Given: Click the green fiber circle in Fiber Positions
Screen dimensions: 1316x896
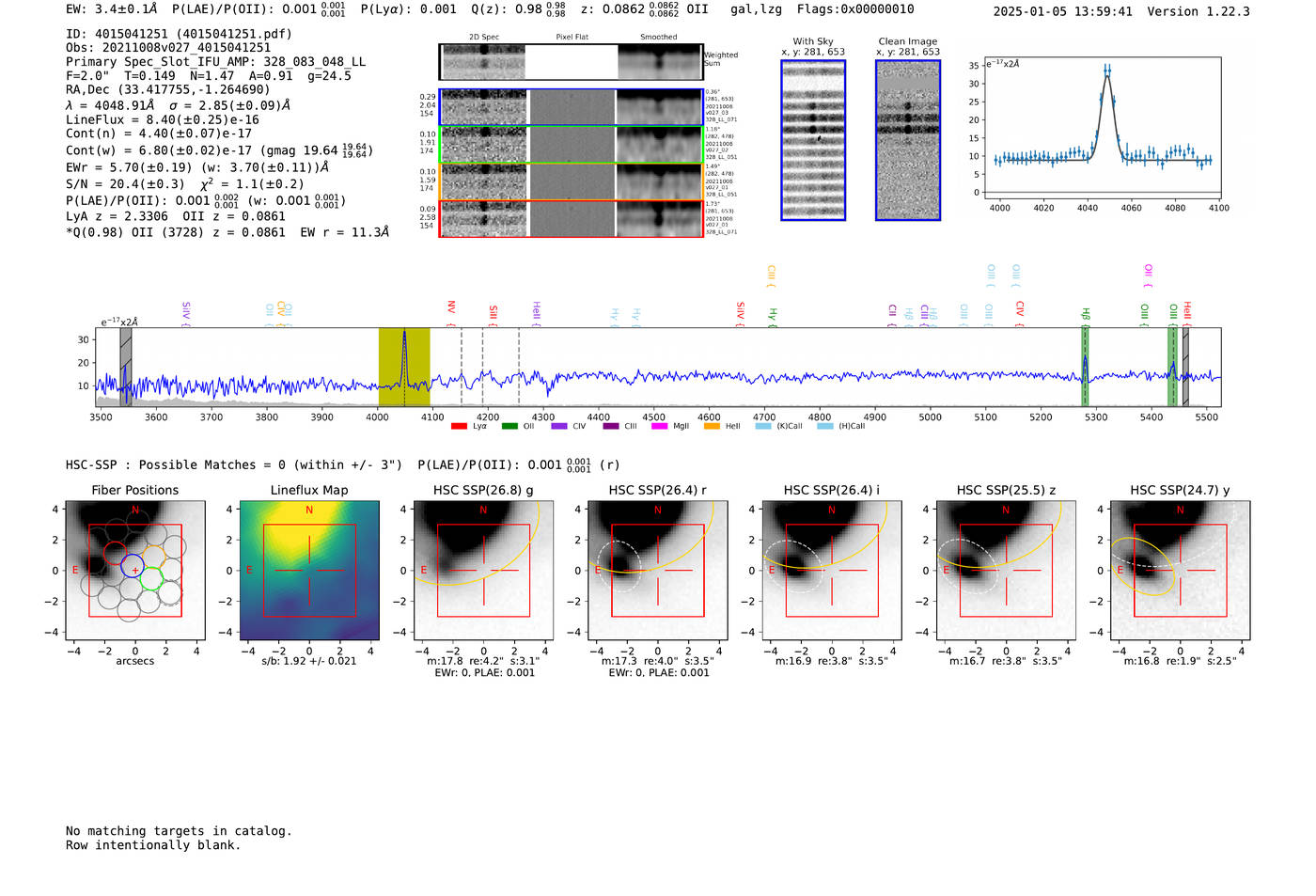Looking at the screenshot, I should point(150,578).
